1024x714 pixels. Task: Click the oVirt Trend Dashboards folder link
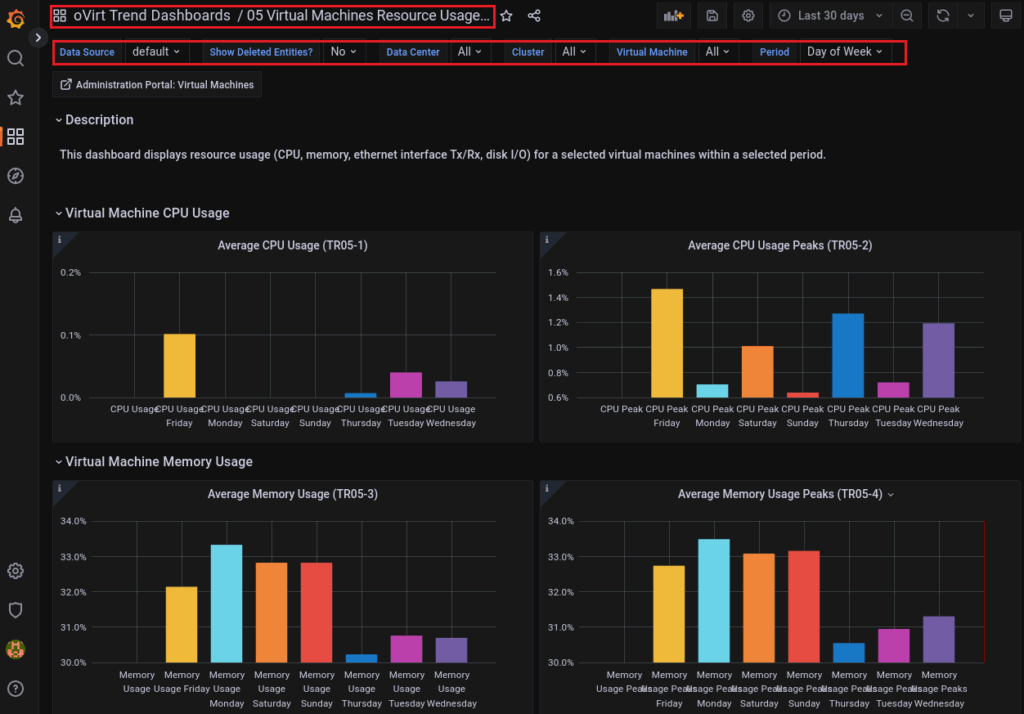152,16
